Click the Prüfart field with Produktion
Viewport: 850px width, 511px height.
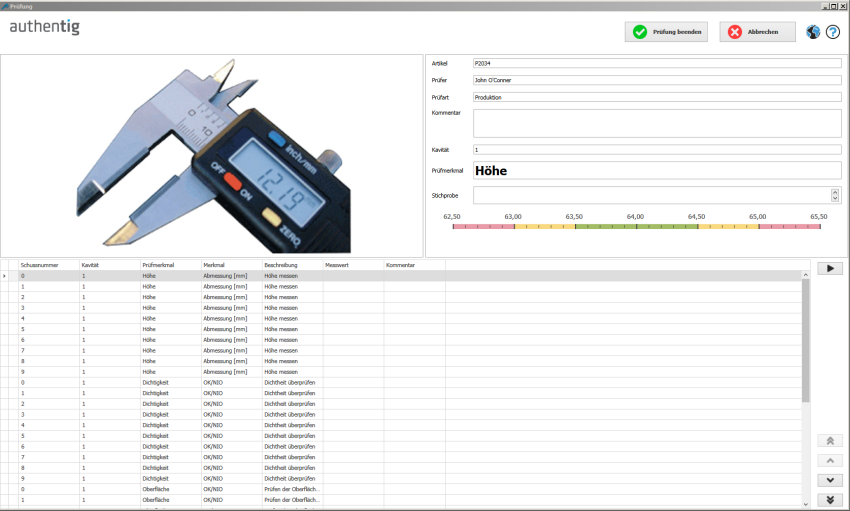point(657,98)
